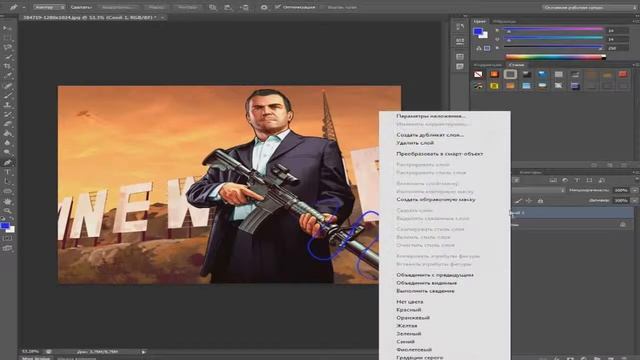Open path arrangement in options bar

tap(244, 7)
